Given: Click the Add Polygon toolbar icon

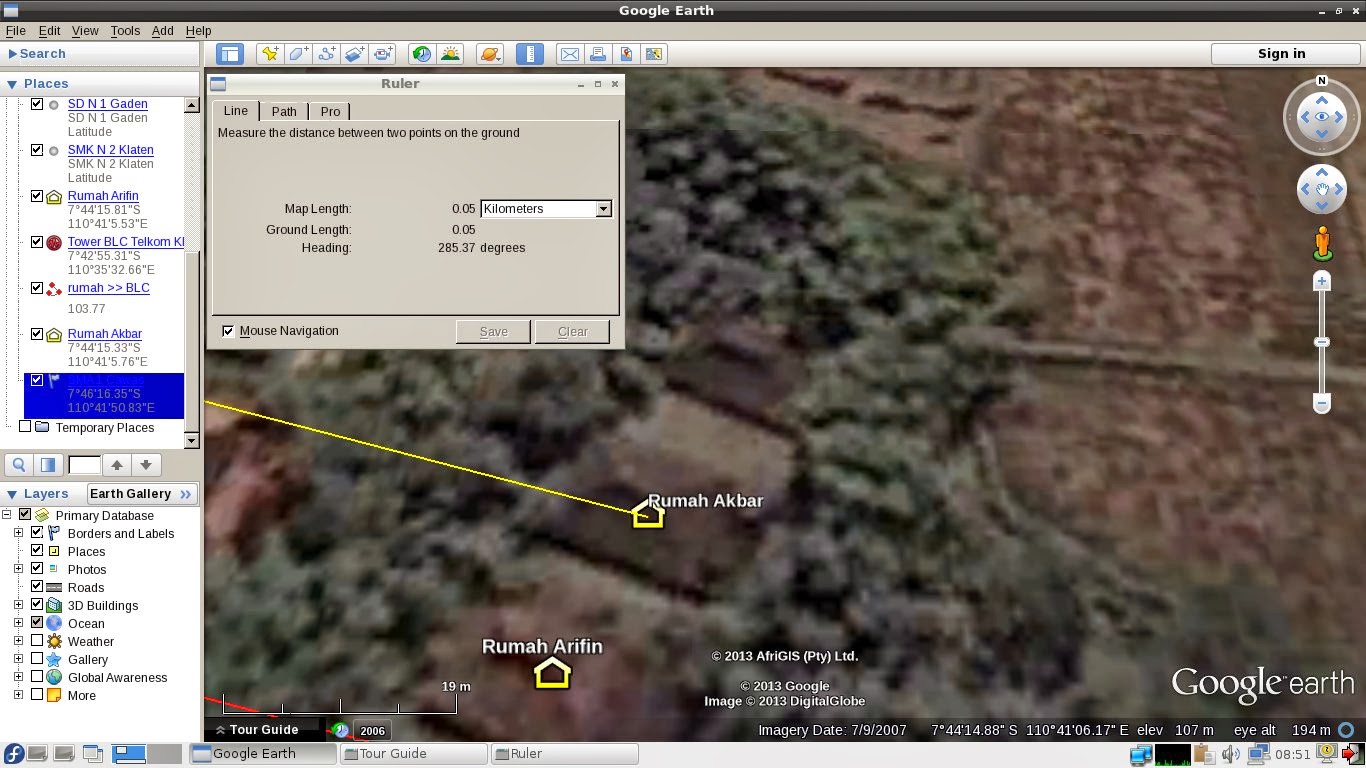Looking at the screenshot, I should point(298,54).
